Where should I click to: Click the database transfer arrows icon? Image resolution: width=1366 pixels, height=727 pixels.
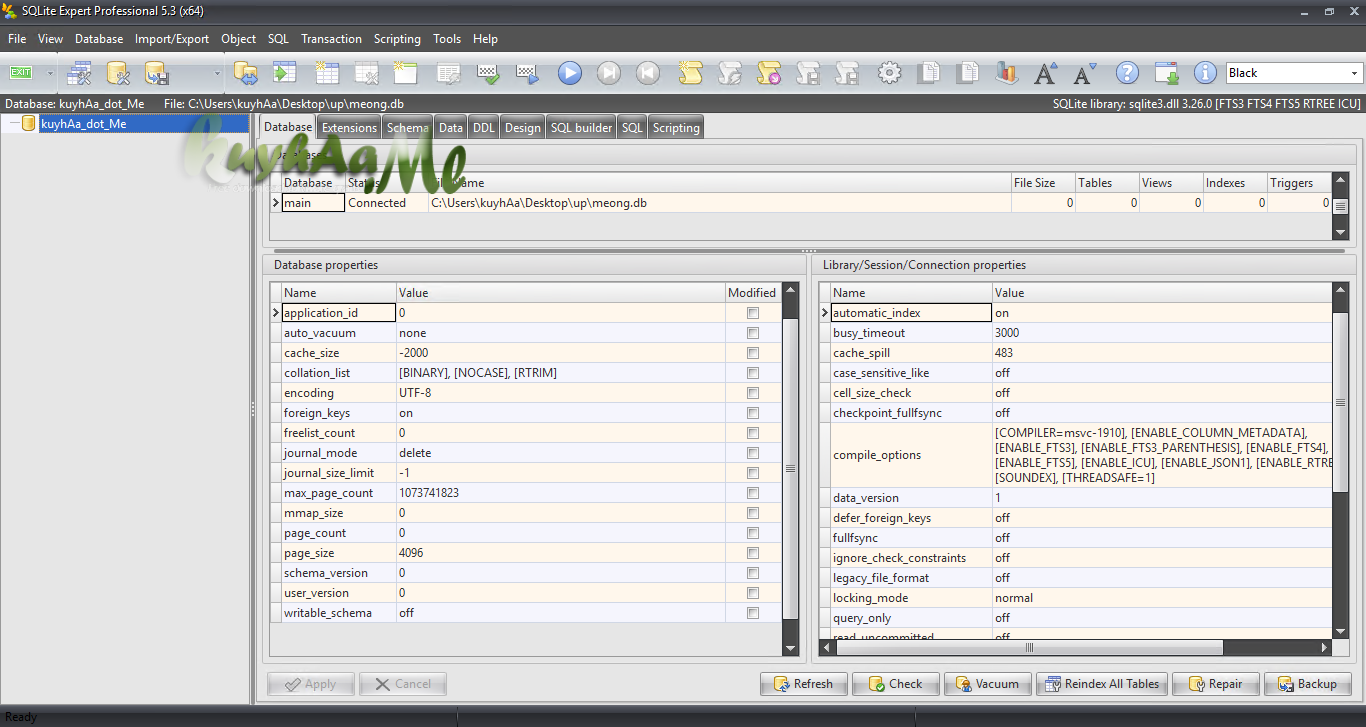coord(246,73)
